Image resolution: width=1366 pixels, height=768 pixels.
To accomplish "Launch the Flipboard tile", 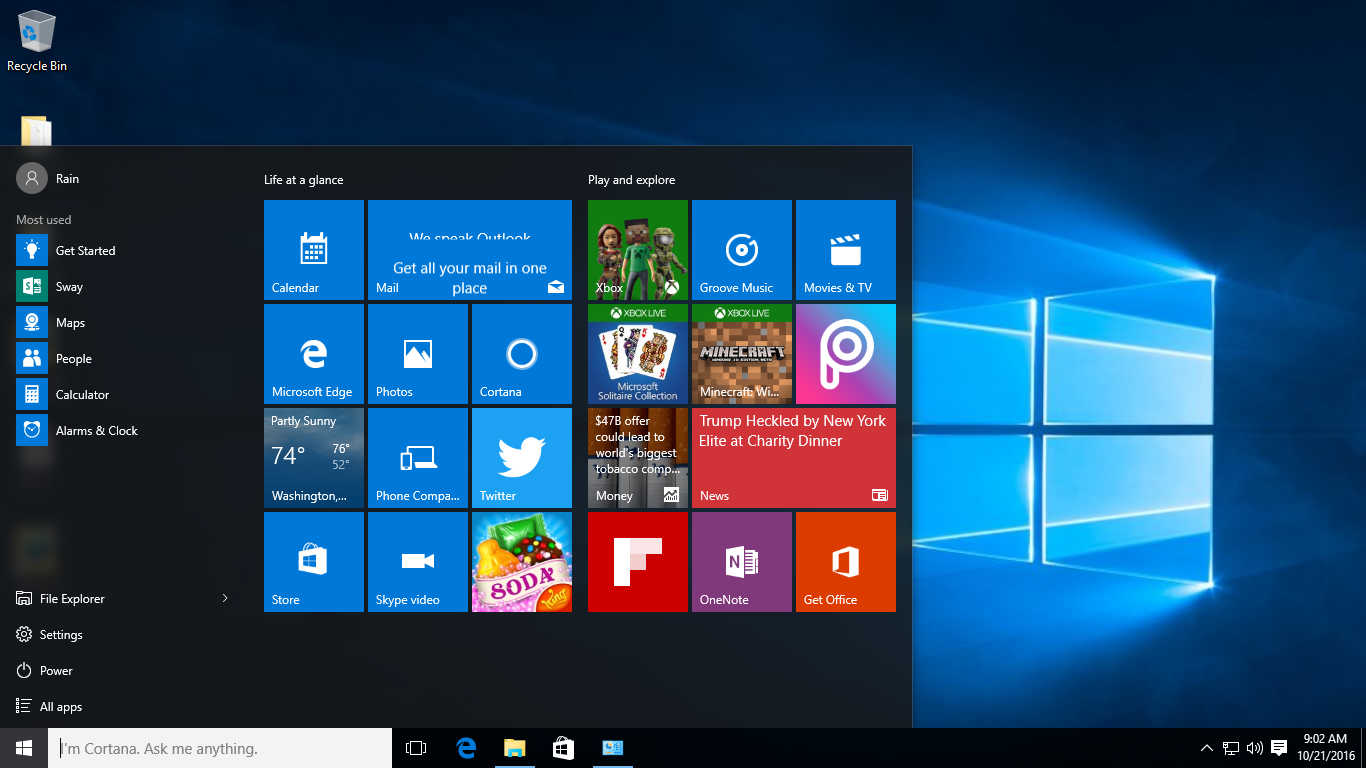I will tap(638, 562).
